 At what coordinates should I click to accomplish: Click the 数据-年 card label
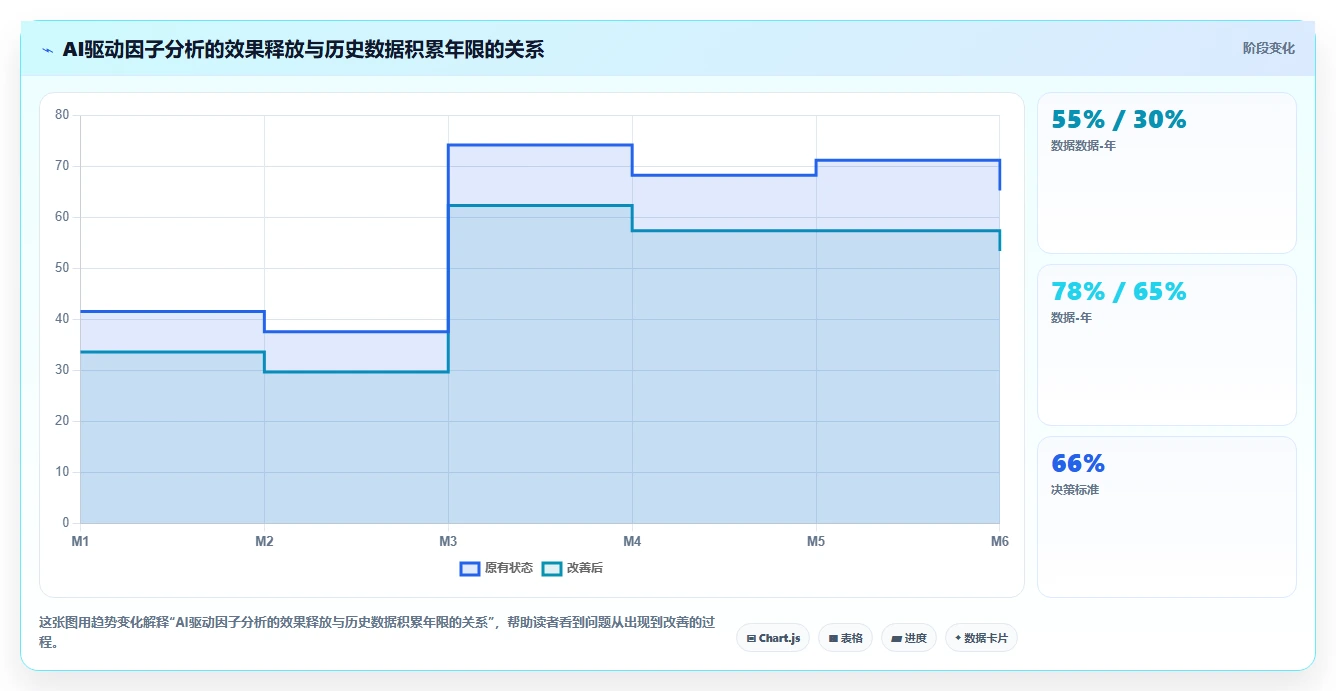coord(1071,318)
